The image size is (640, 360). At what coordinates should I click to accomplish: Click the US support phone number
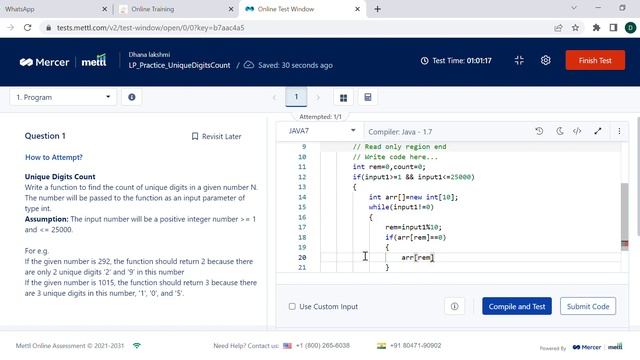coord(322,346)
